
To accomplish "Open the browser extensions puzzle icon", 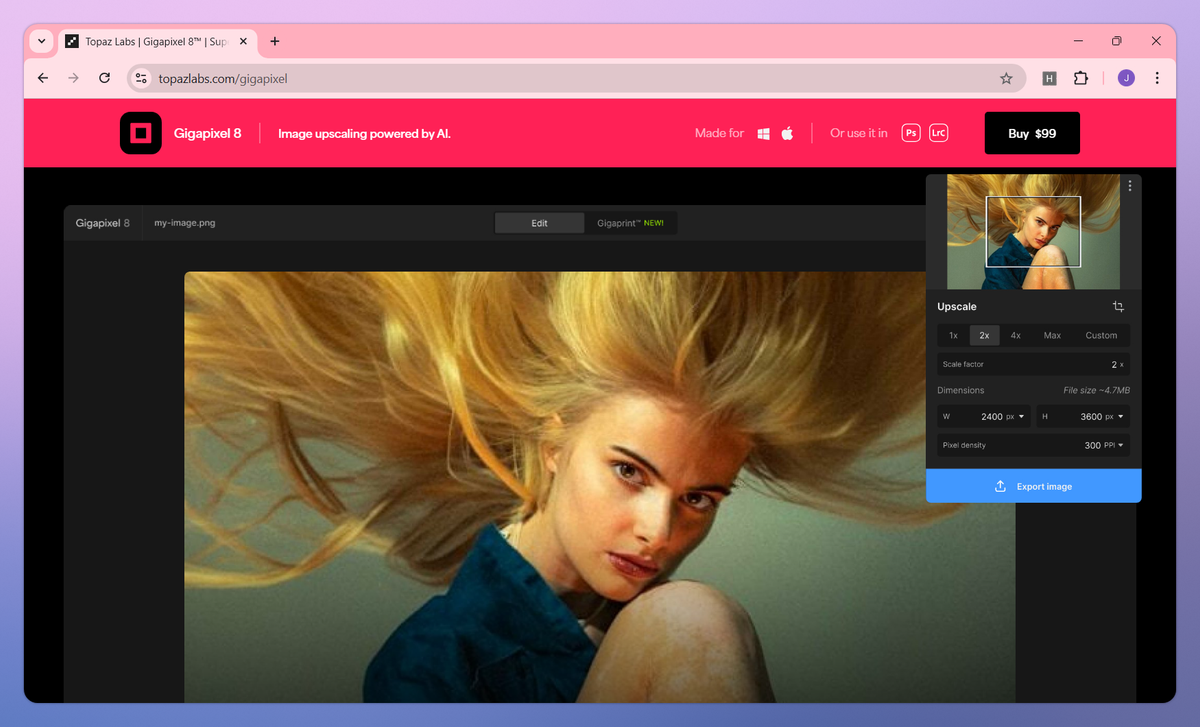I will pyautogui.click(x=1081, y=78).
